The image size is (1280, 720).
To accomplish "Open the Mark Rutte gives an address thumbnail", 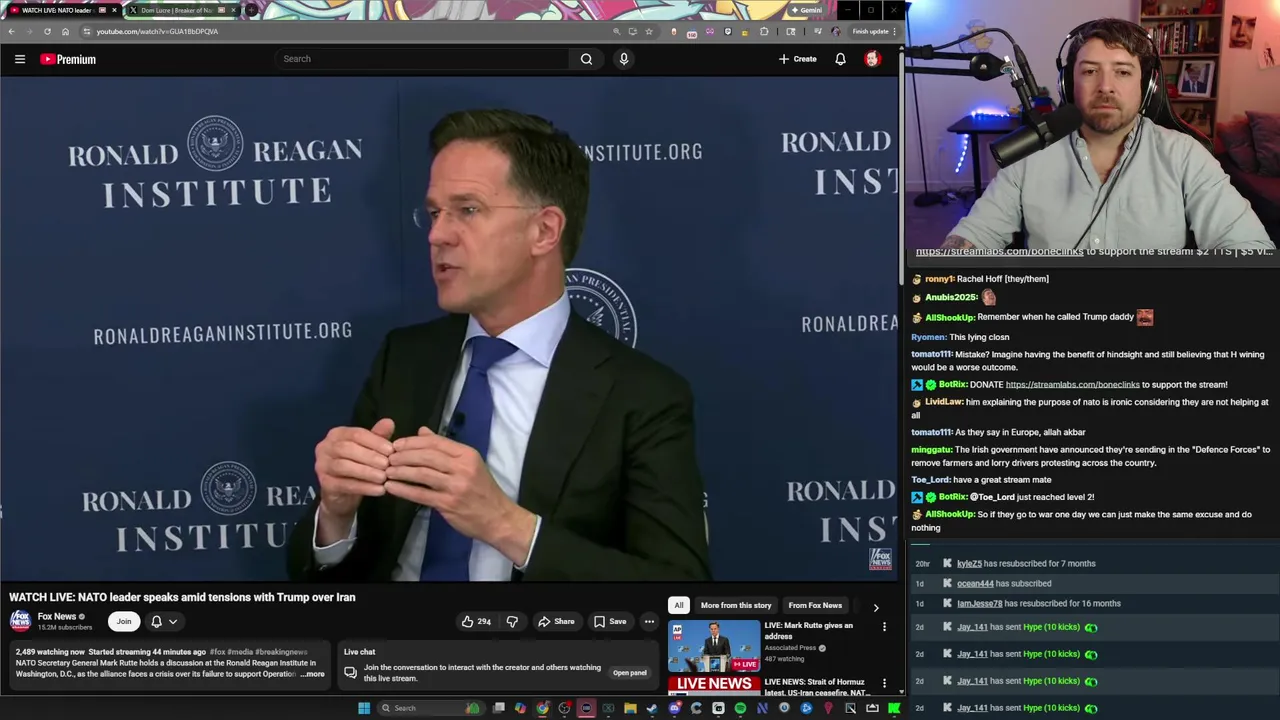I will (714, 647).
